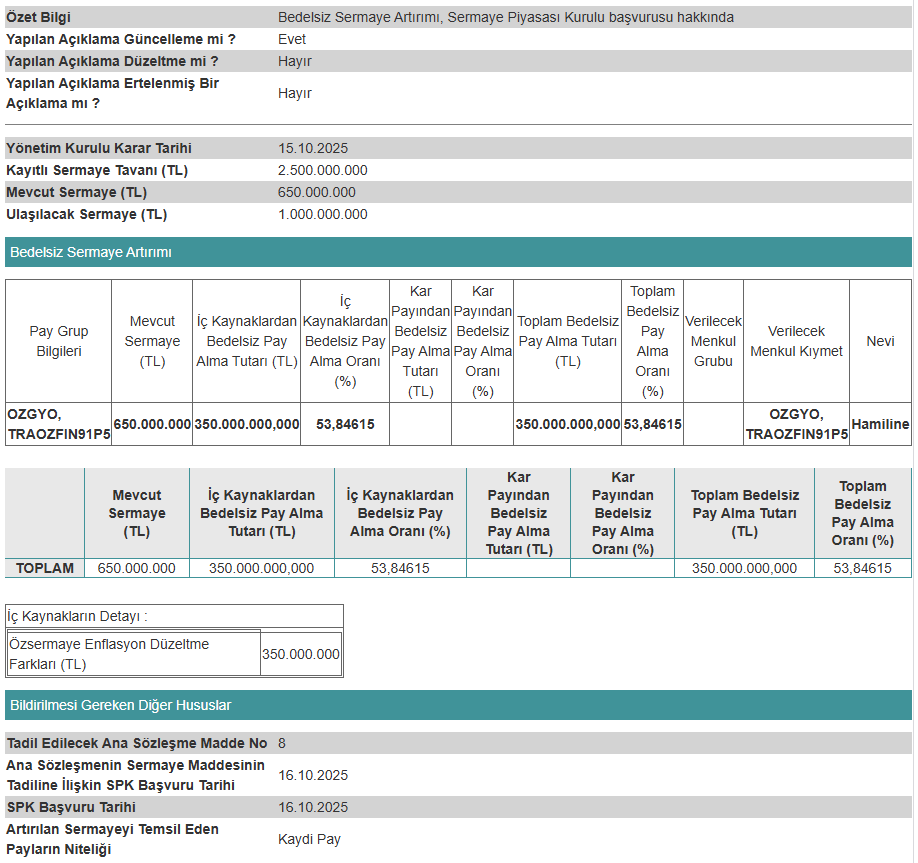Select the Yönetim Kurulu Karar Tarihi label
The image size is (918, 863).
click(98, 148)
